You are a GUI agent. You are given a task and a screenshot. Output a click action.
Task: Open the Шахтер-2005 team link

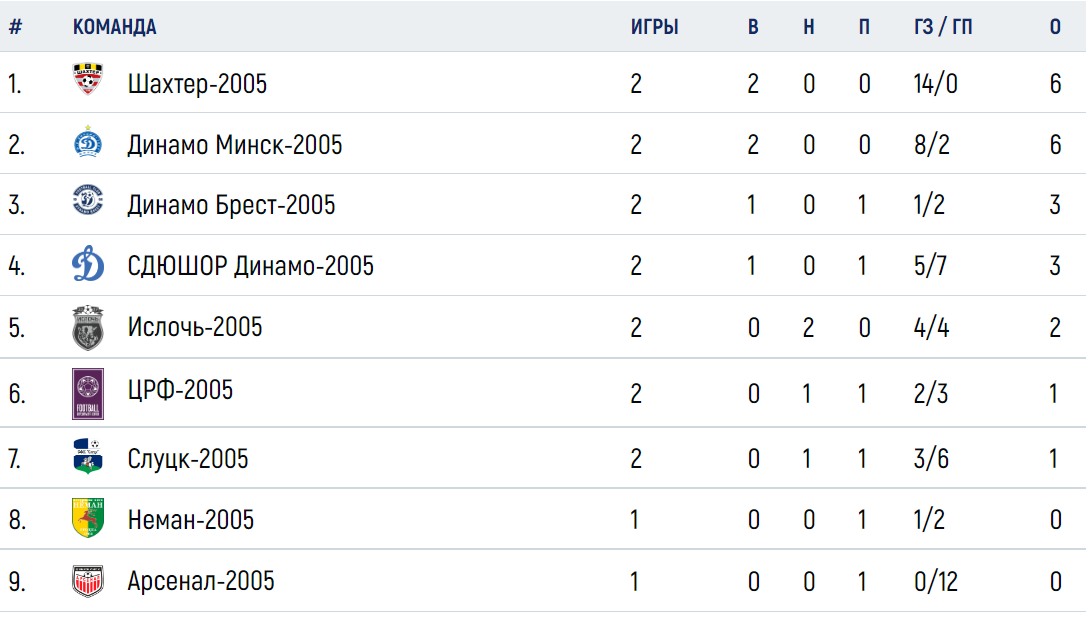click(x=197, y=84)
